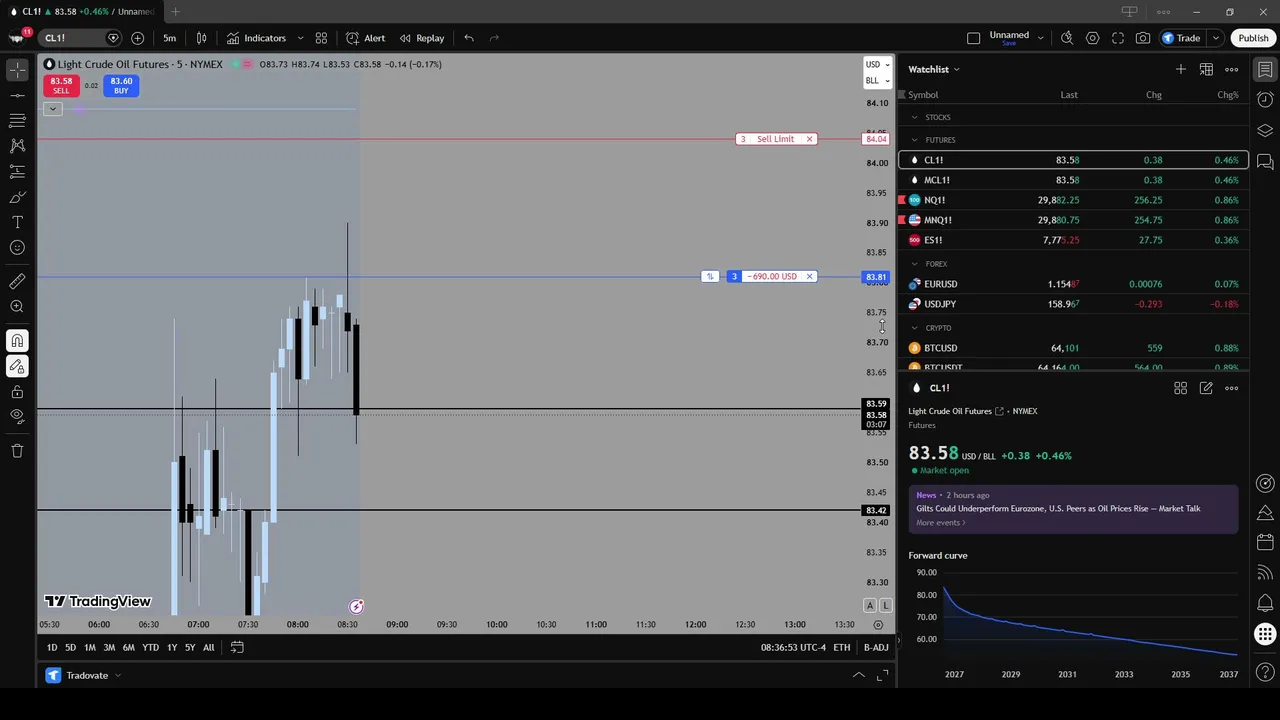Open the layout grid templates icon
Screen dimensions: 1280x720
coord(321,38)
